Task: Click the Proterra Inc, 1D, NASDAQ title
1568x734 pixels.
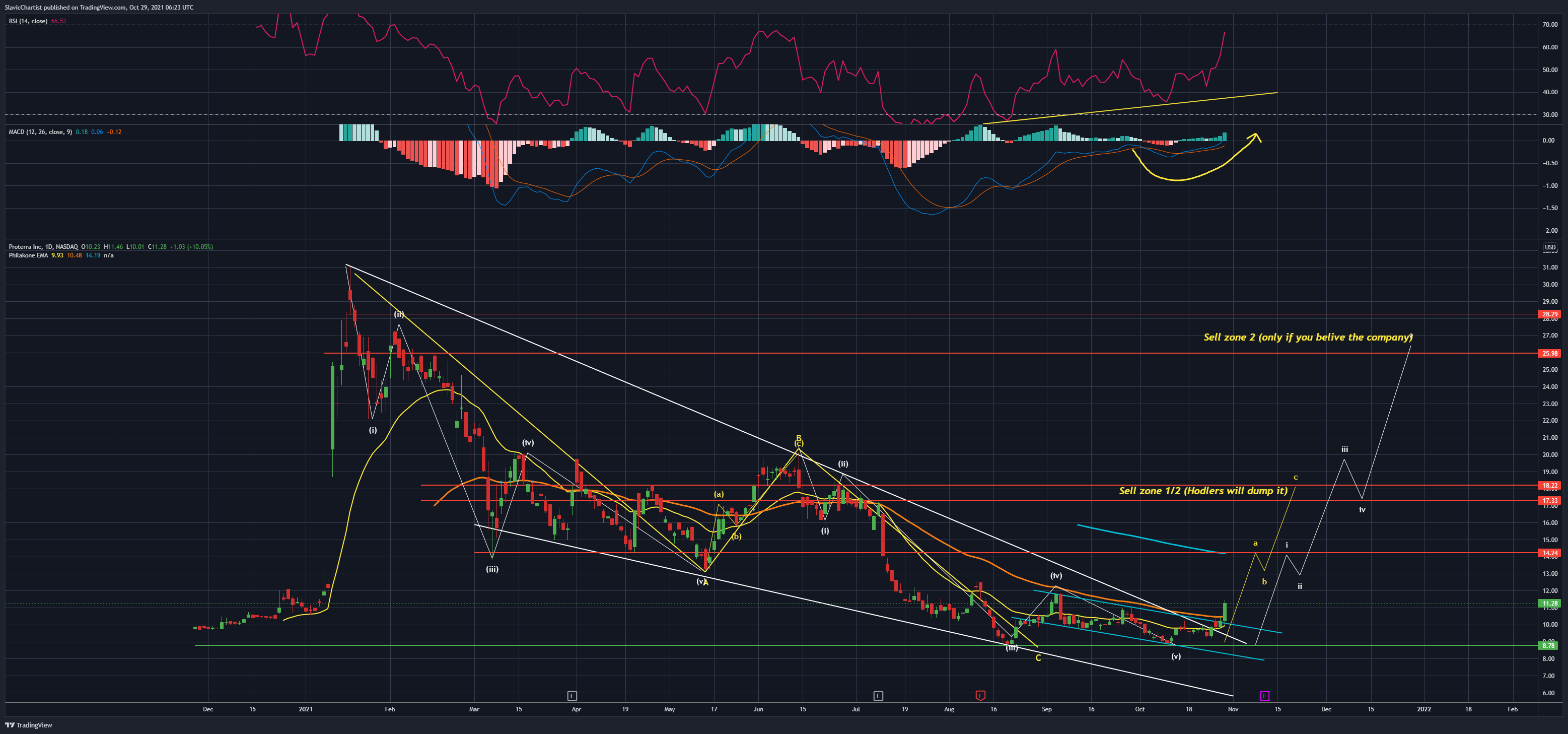Action: click(x=43, y=247)
